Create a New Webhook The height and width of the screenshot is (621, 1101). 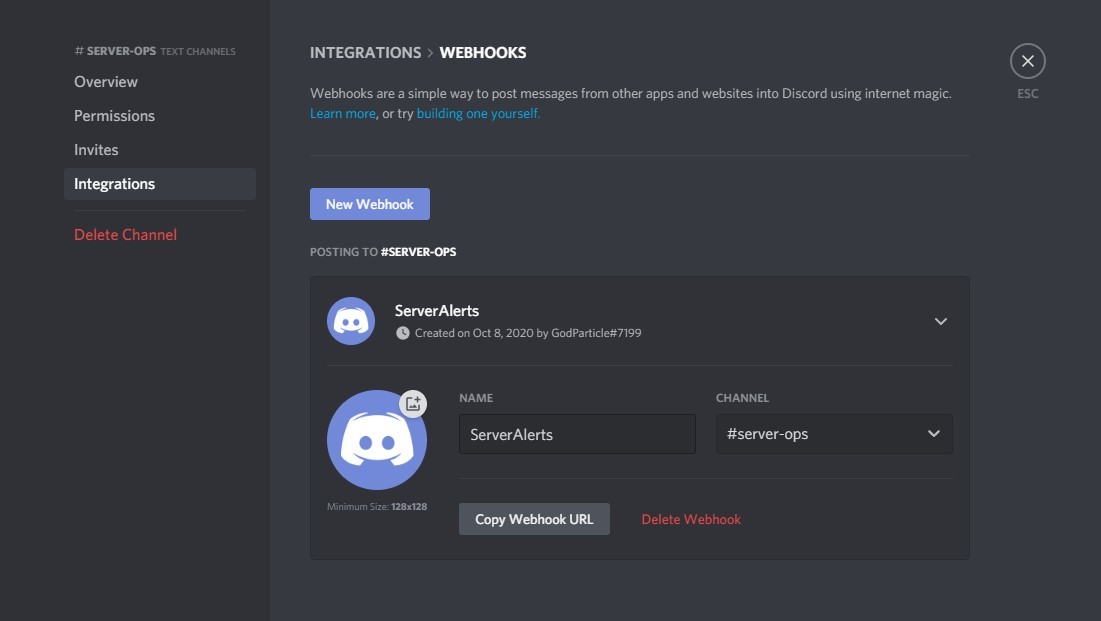tap(369, 204)
